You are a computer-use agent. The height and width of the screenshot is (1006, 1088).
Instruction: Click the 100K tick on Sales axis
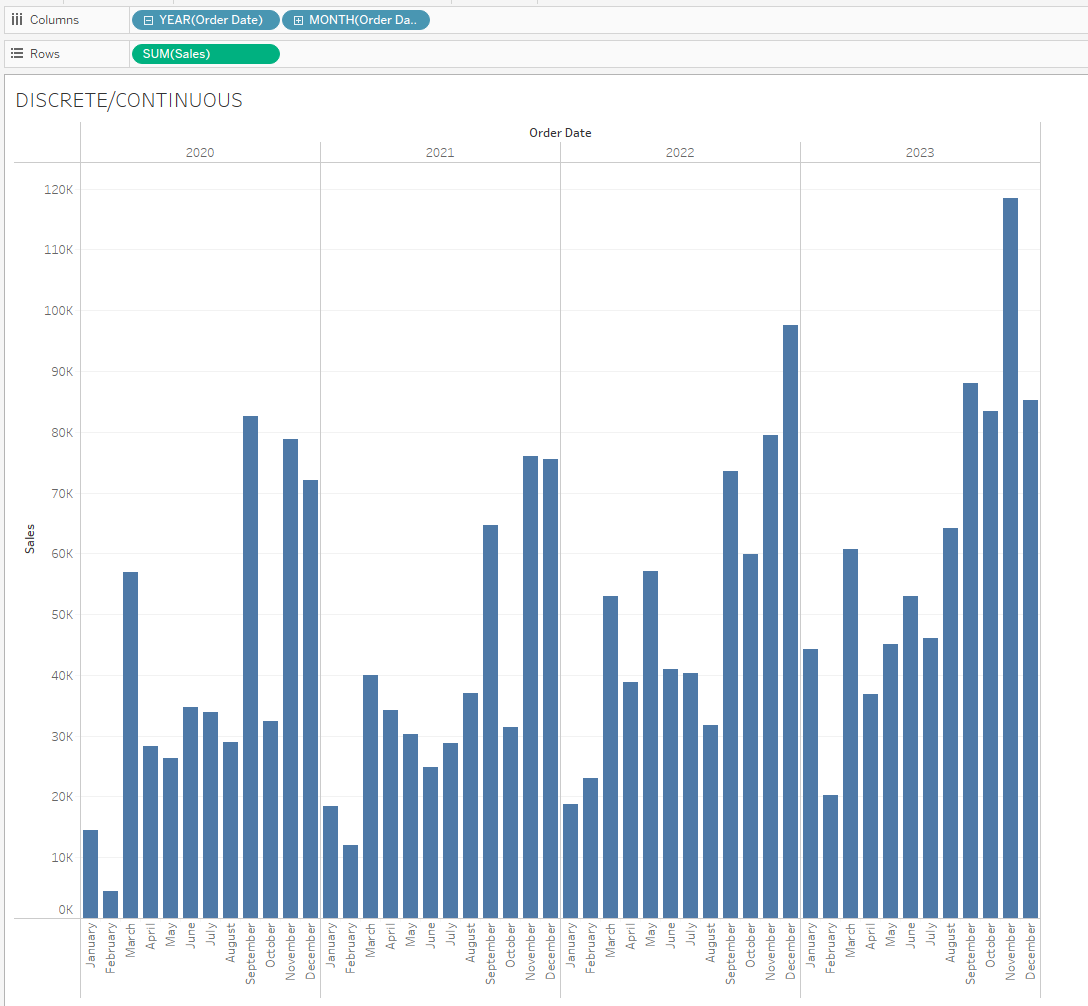(59, 311)
